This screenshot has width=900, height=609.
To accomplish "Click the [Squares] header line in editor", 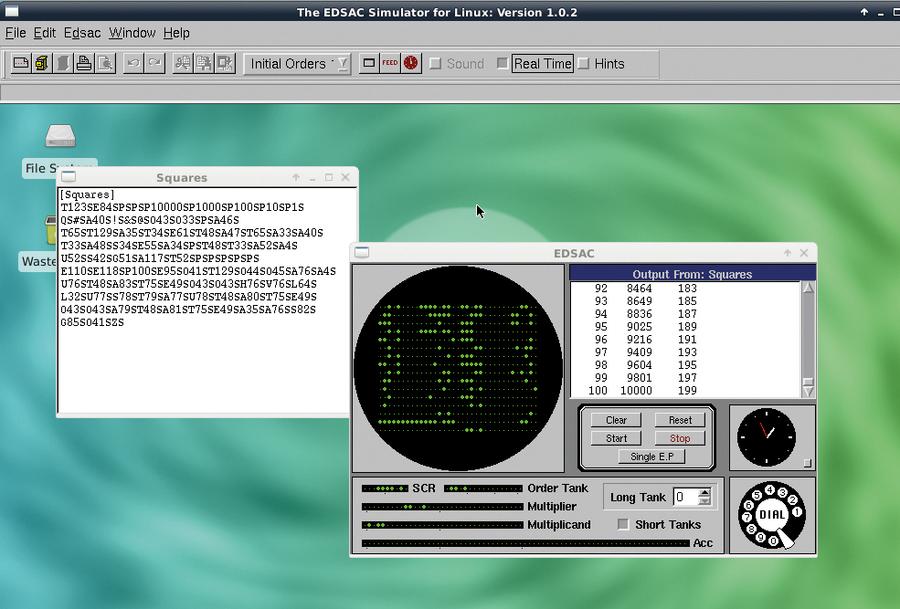I will pyautogui.click(x=87, y=195).
